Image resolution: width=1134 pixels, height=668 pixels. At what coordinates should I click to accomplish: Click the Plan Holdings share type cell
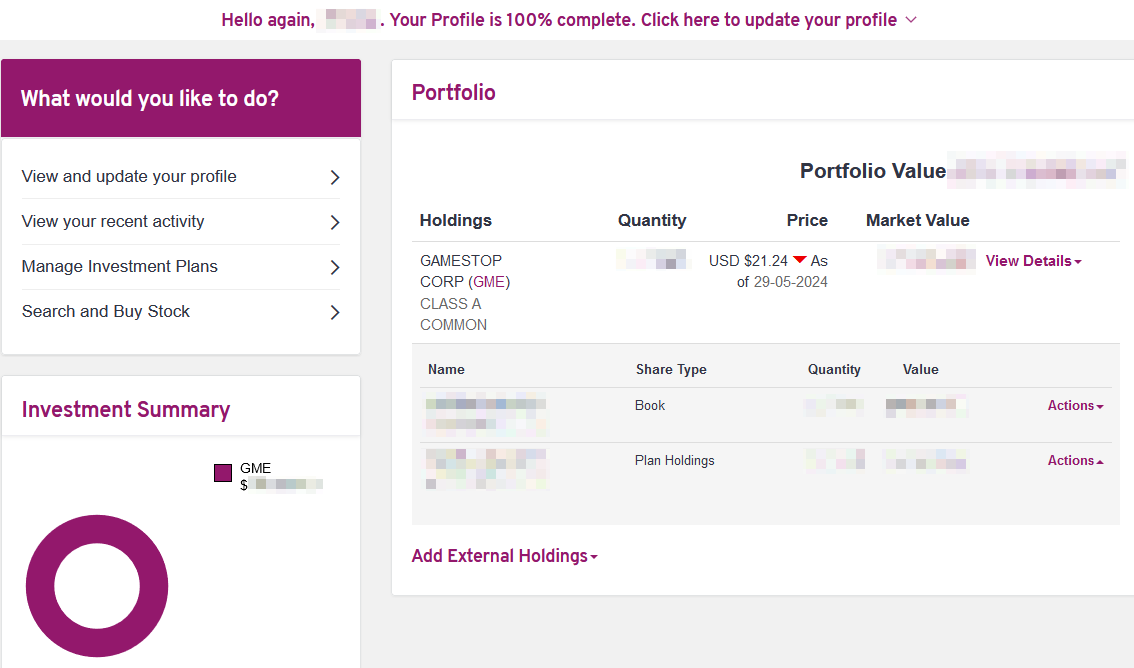point(674,461)
